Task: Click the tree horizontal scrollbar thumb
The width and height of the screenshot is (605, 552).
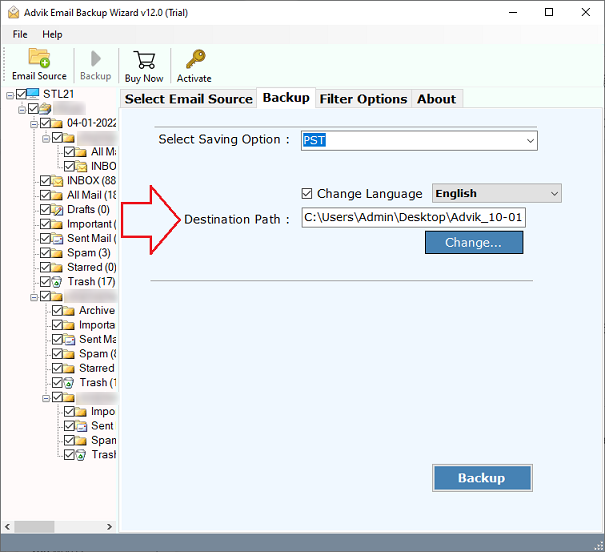Action: (x=34, y=527)
